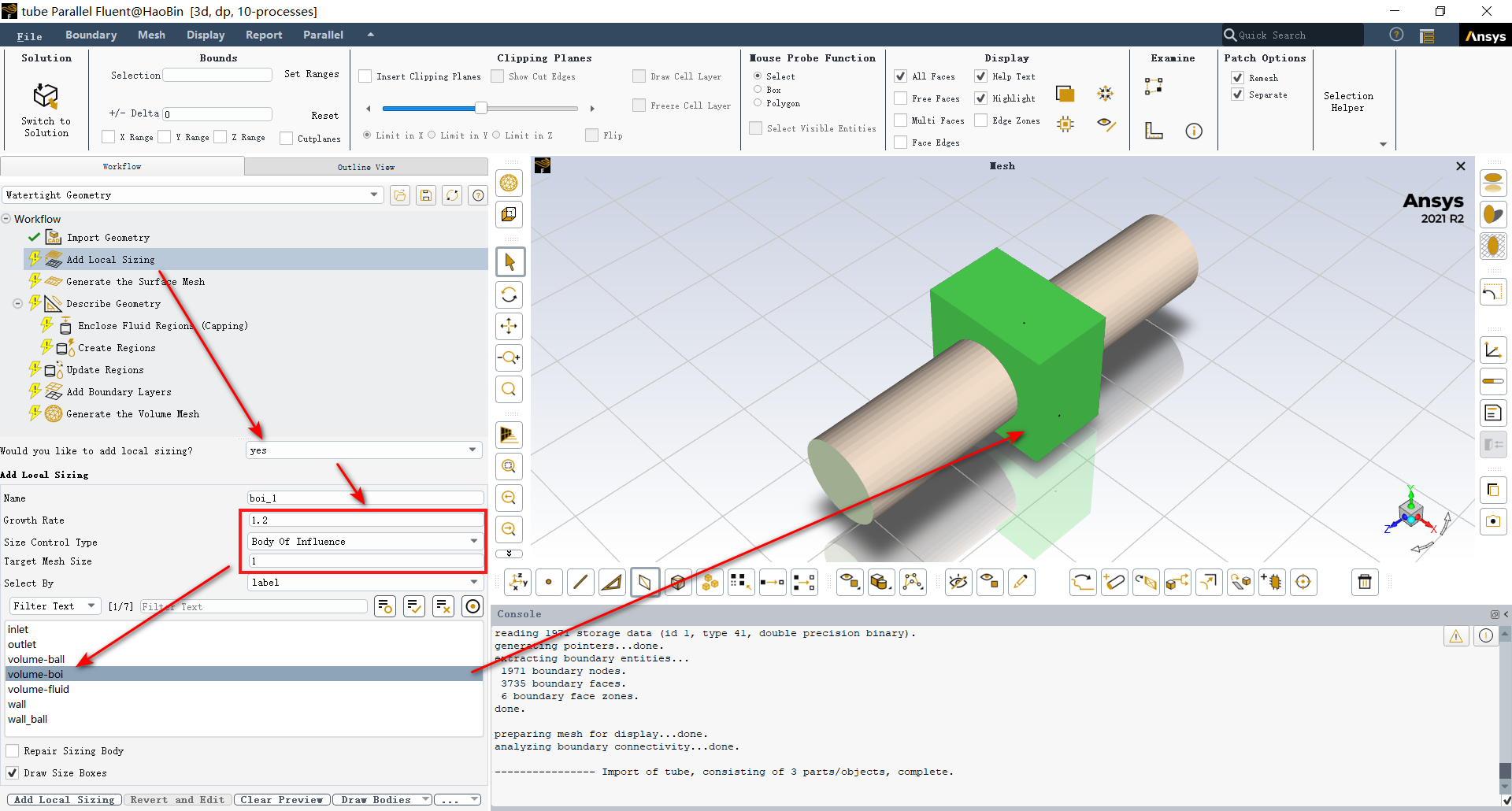Click the fit-to-window magnifier icon
Screen dimensions: 1512x811
[510, 389]
